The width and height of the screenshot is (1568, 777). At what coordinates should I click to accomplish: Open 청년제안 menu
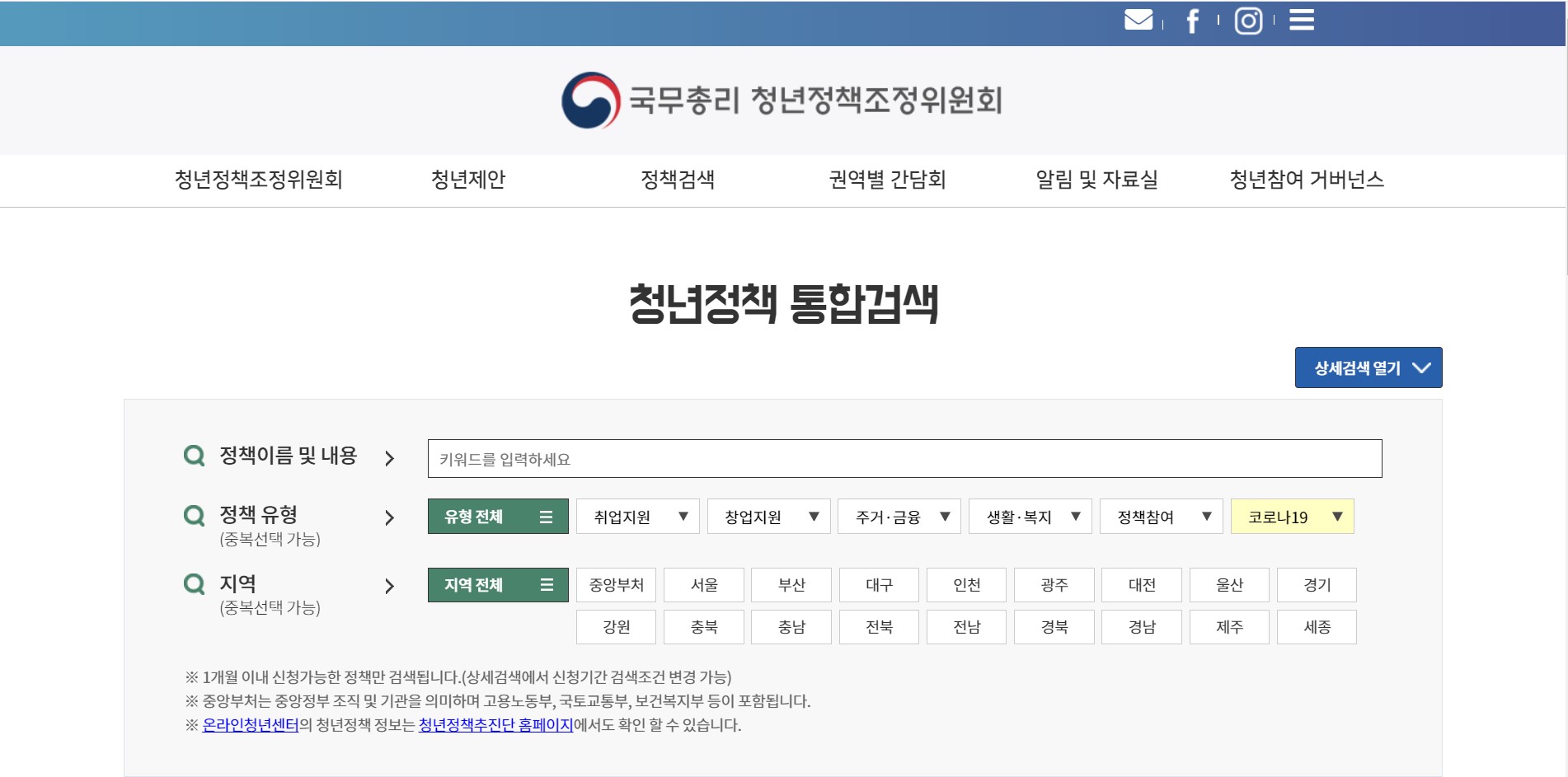coord(468,180)
